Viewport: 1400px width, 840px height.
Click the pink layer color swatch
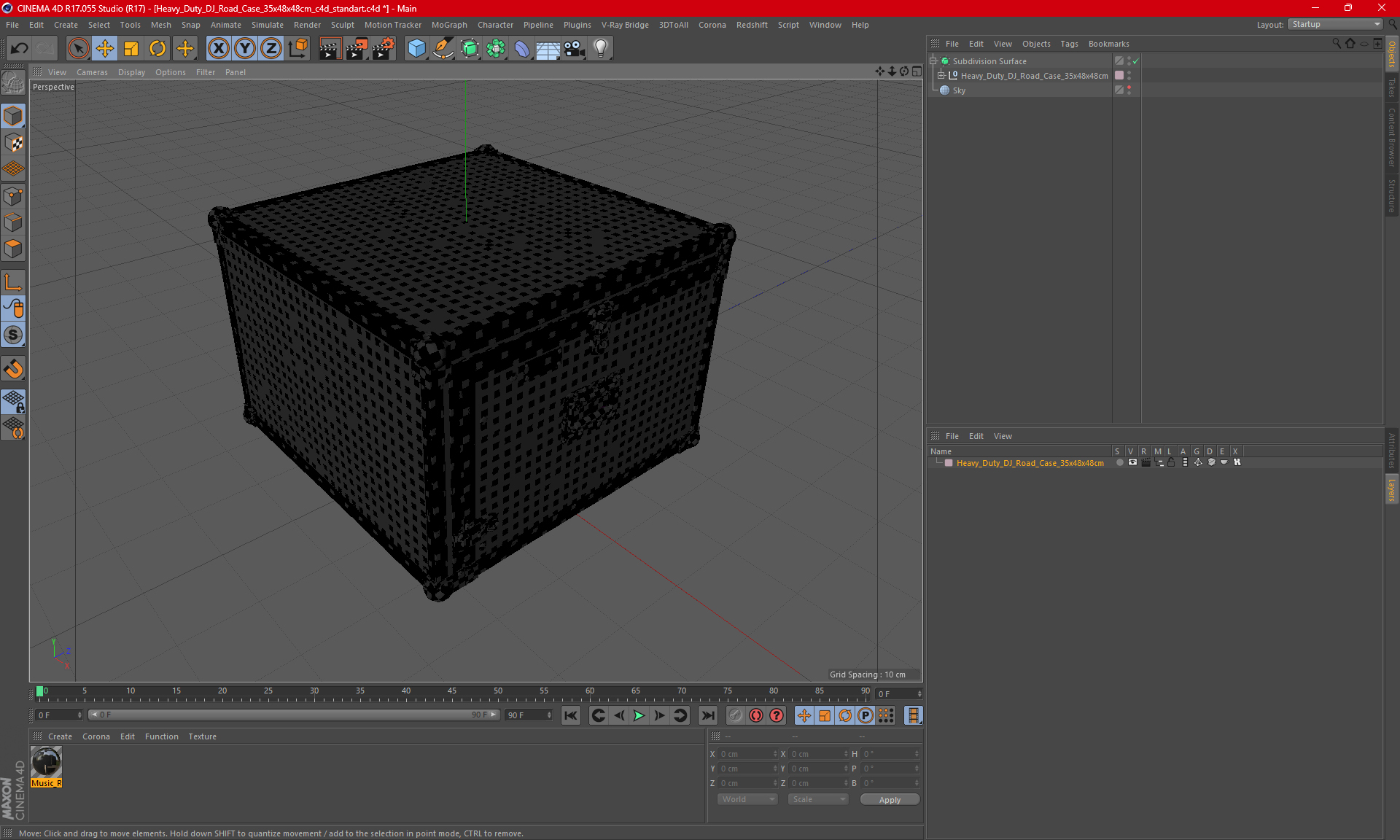pos(948,463)
